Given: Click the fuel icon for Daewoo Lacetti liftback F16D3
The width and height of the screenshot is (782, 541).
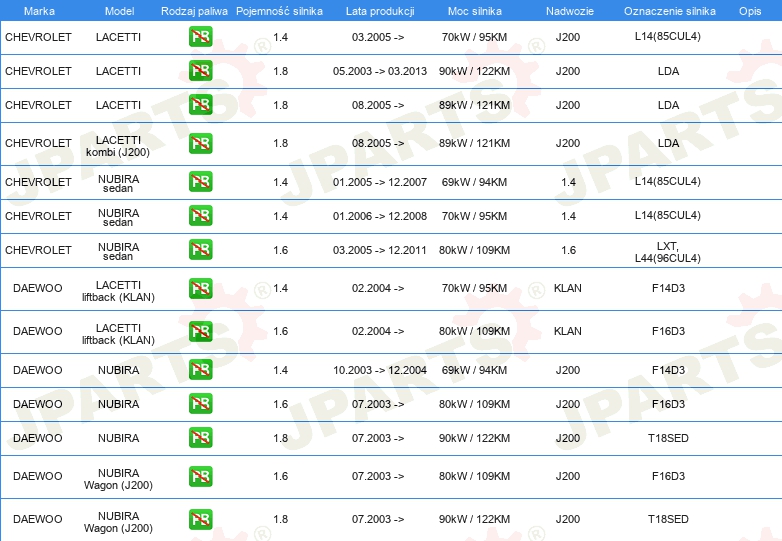Looking at the screenshot, I should pyautogui.click(x=200, y=331).
